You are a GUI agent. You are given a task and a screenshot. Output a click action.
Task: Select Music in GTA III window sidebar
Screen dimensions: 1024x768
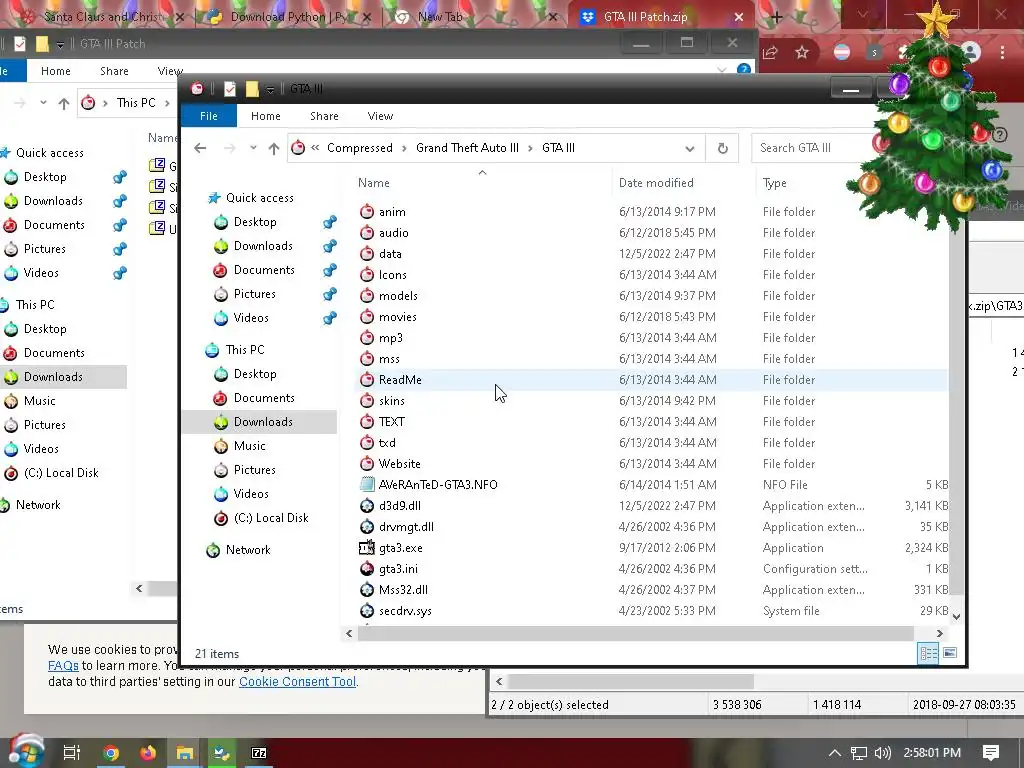(249, 445)
